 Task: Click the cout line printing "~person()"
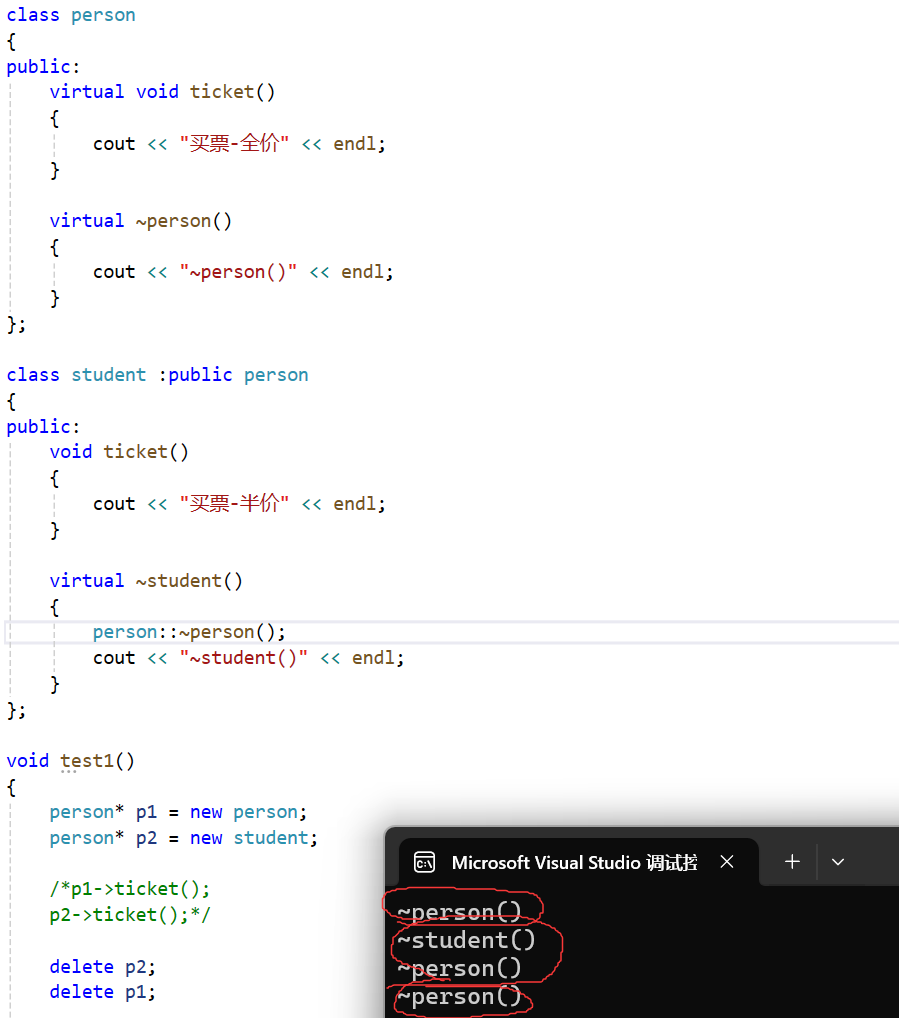tap(243, 271)
